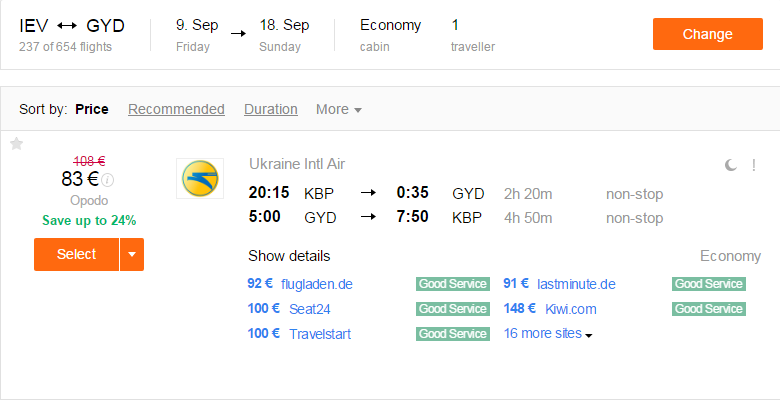Click the orange Change search button
The height and width of the screenshot is (400, 780).
point(707,34)
